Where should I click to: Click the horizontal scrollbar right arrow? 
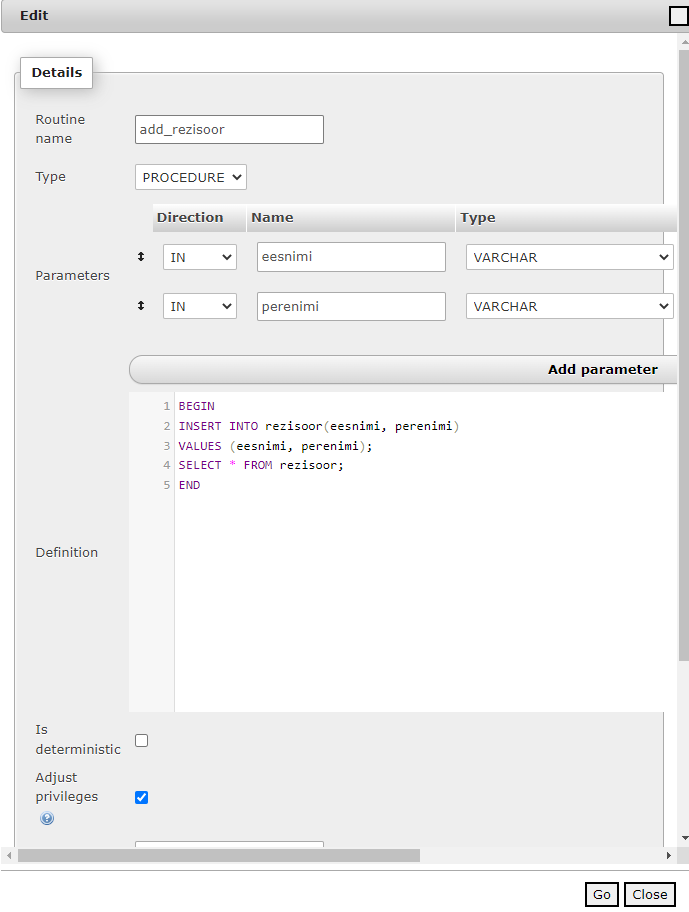click(x=669, y=855)
